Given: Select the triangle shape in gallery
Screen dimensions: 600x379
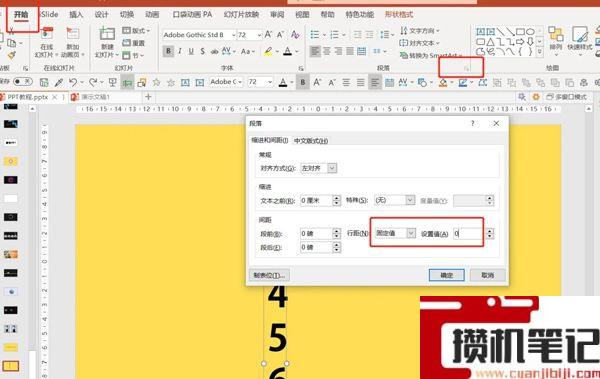Looking at the screenshot, I should point(491,42).
